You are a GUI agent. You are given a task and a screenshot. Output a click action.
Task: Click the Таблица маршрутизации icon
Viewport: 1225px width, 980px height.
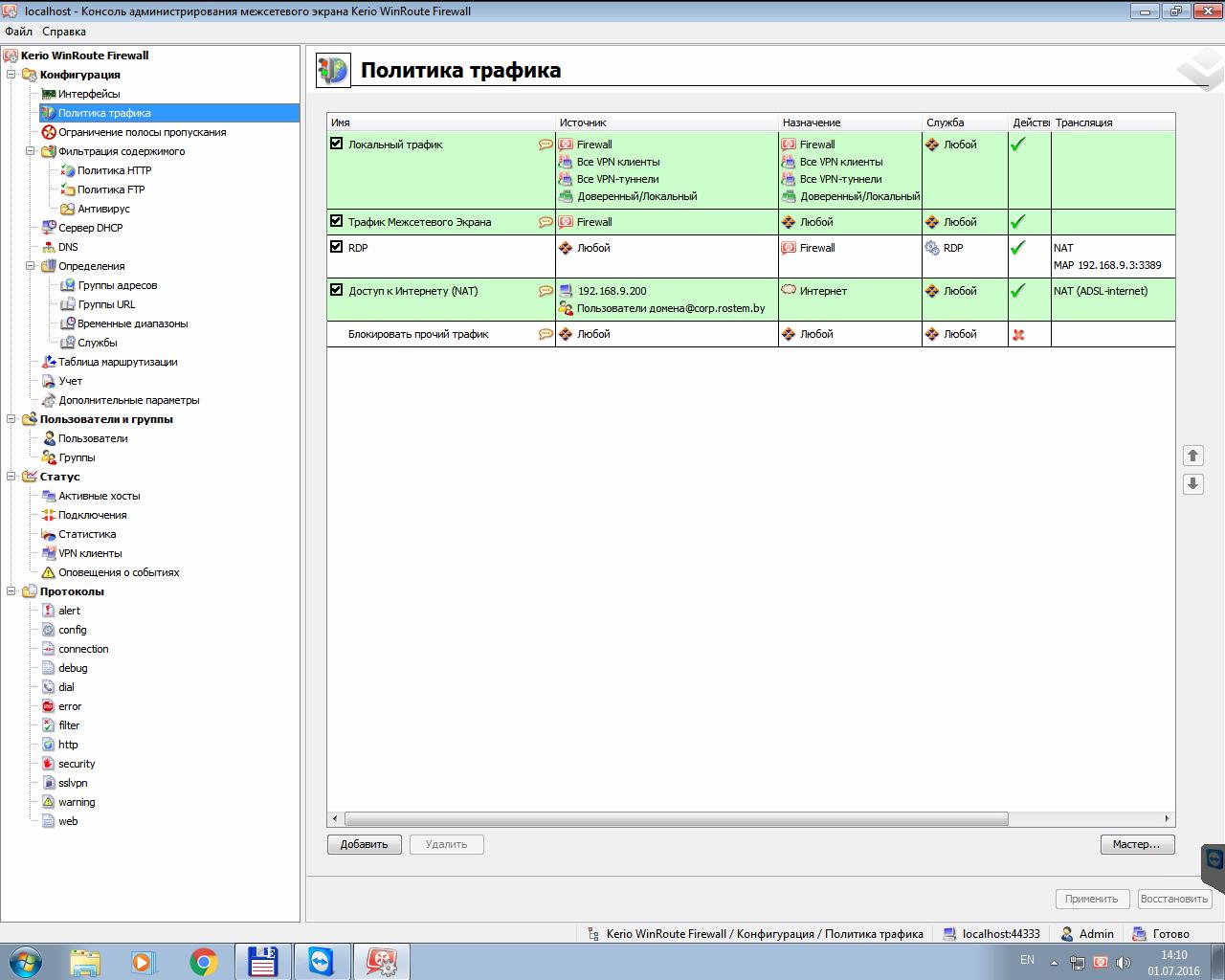[x=49, y=362]
